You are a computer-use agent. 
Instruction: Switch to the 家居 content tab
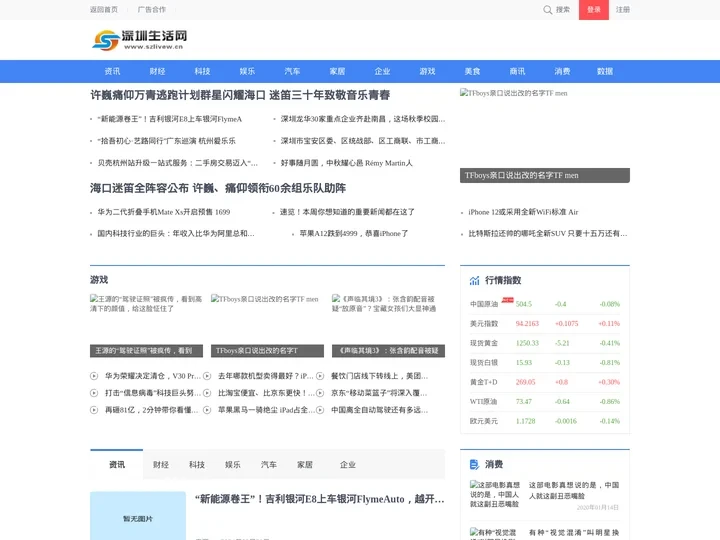[305, 465]
